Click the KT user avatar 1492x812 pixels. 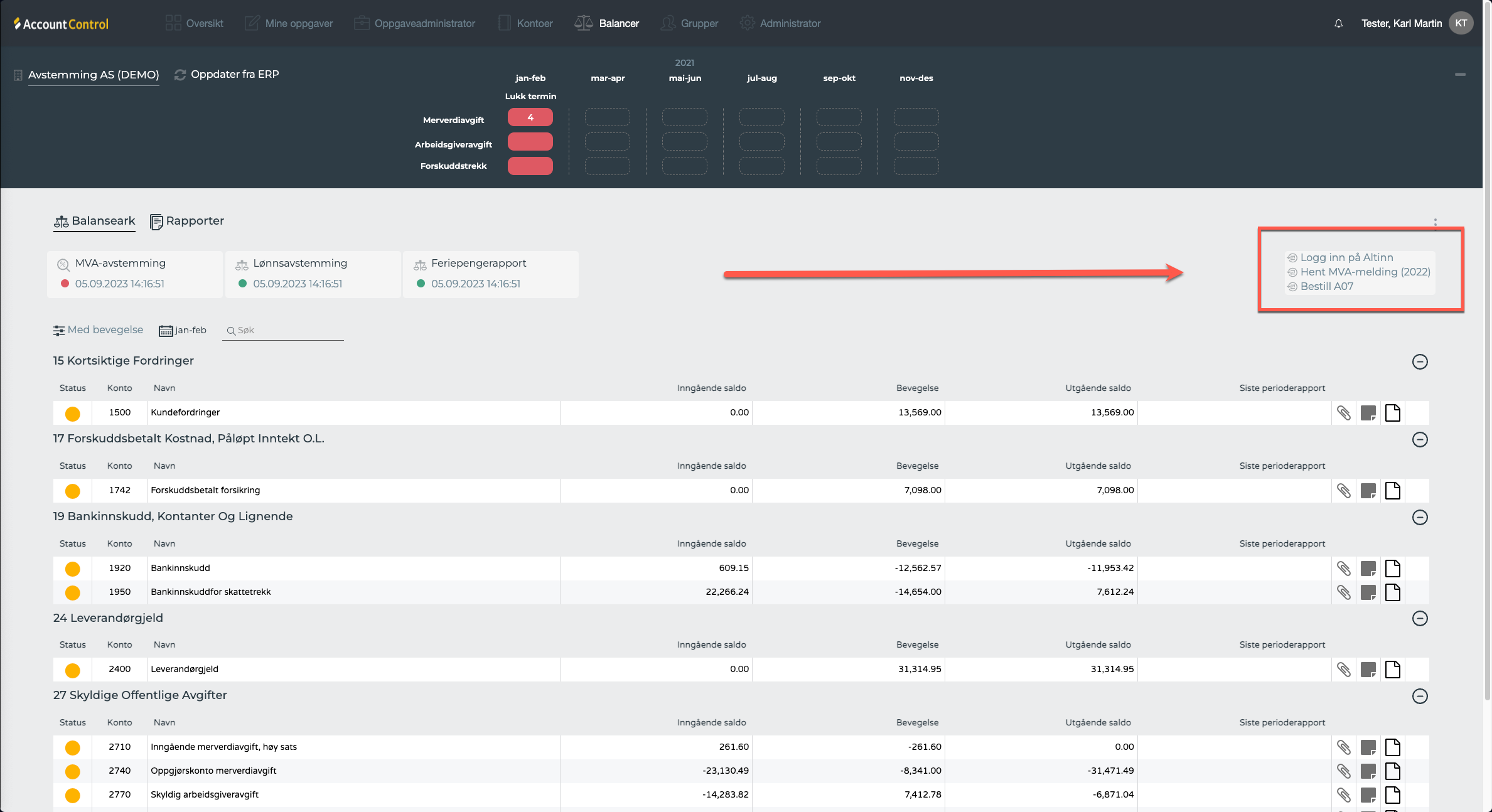[x=1461, y=23]
